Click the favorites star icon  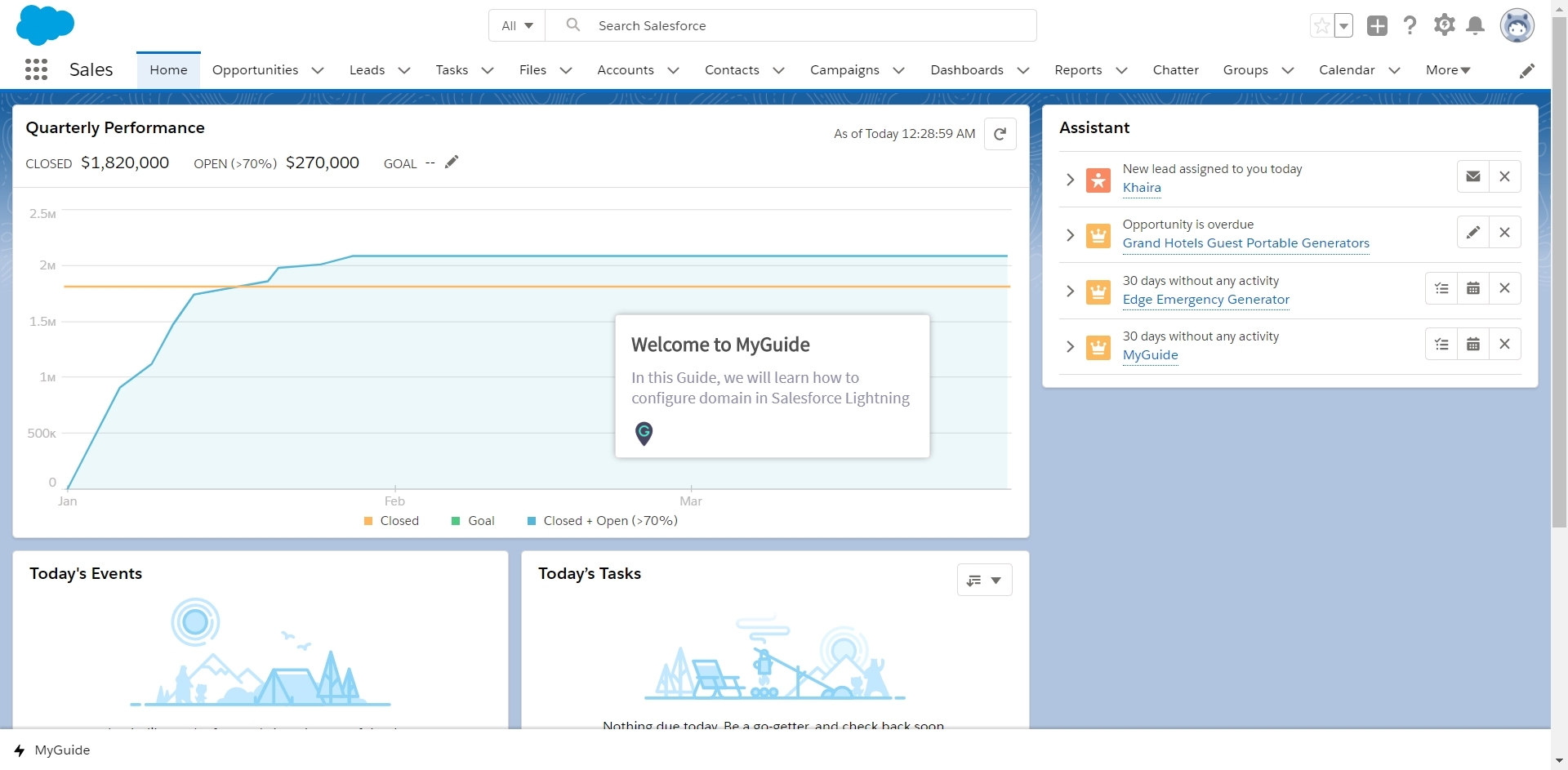pyautogui.click(x=1321, y=26)
